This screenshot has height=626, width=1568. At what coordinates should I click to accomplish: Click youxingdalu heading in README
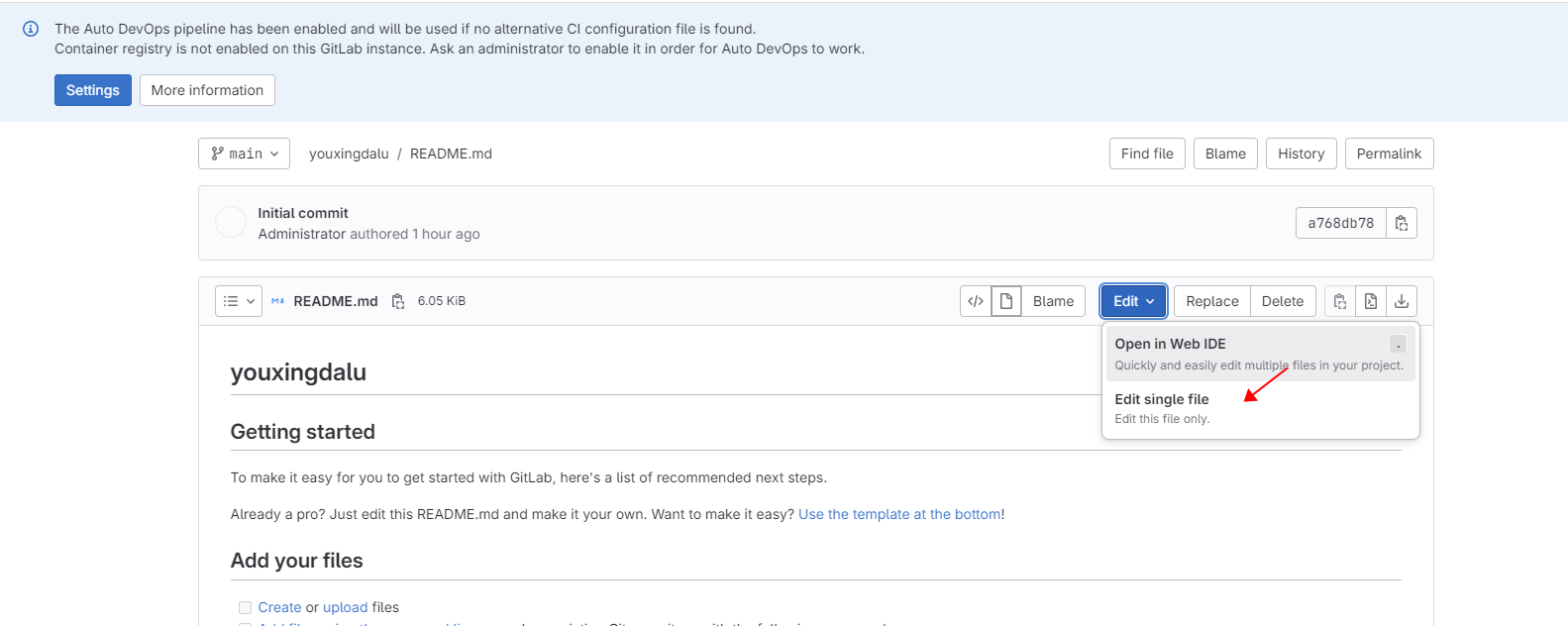click(x=298, y=372)
